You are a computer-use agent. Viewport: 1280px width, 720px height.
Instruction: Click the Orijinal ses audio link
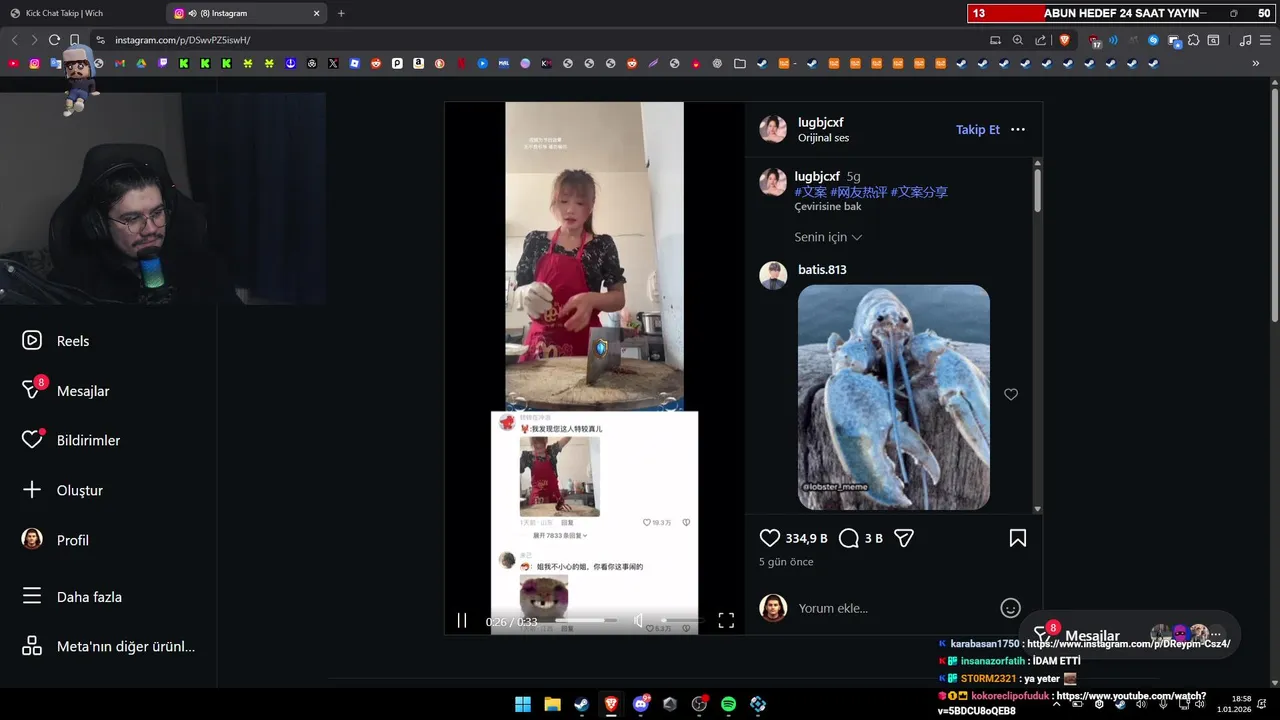pyautogui.click(x=823, y=138)
